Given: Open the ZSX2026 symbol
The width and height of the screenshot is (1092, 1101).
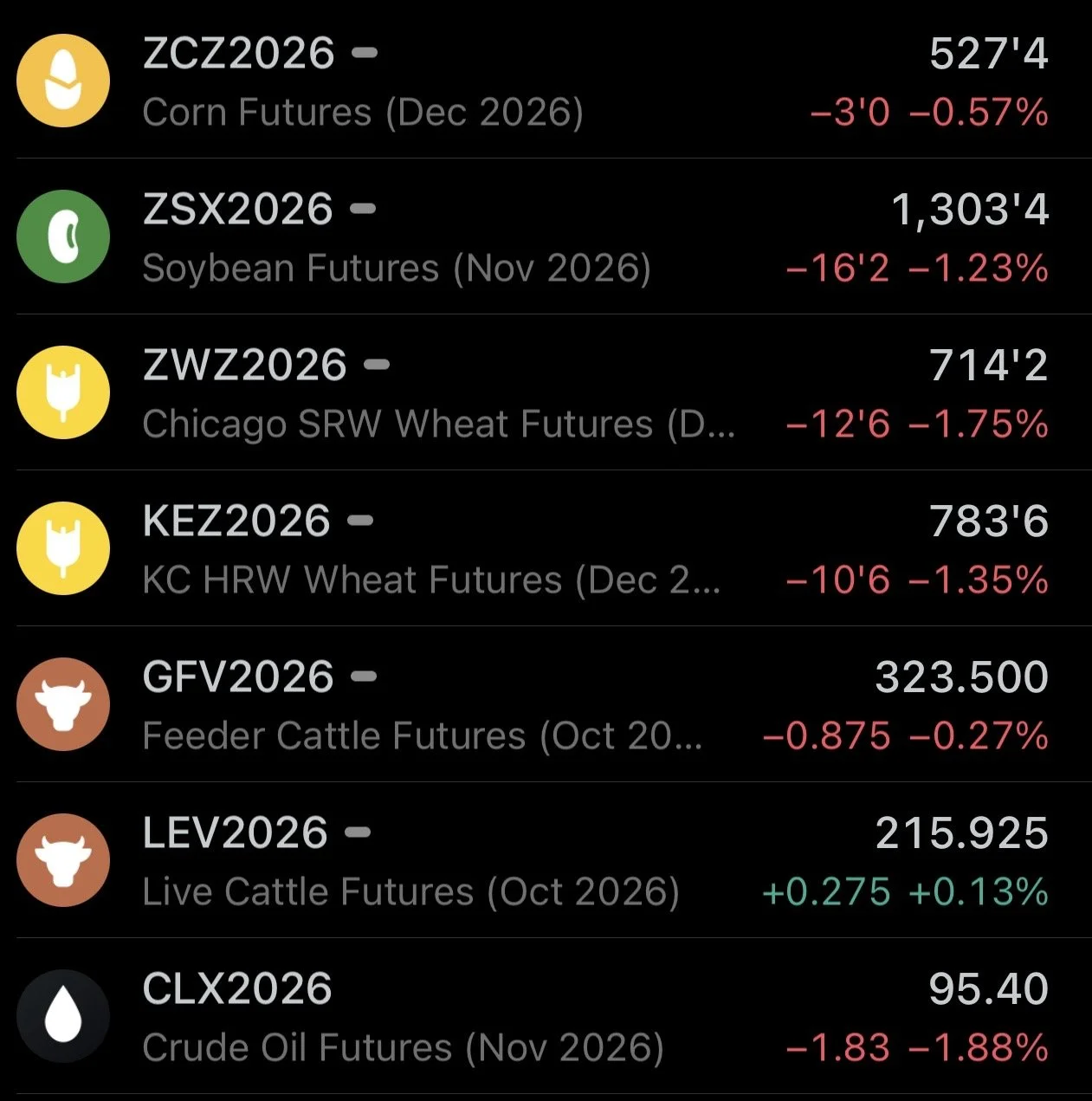Looking at the screenshot, I should pyautogui.click(x=237, y=210).
